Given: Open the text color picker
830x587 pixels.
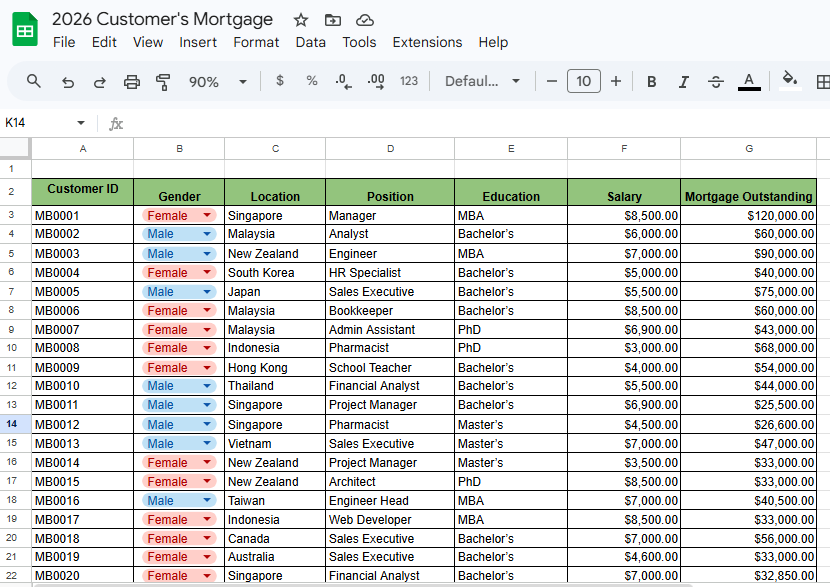Looking at the screenshot, I should [x=749, y=82].
